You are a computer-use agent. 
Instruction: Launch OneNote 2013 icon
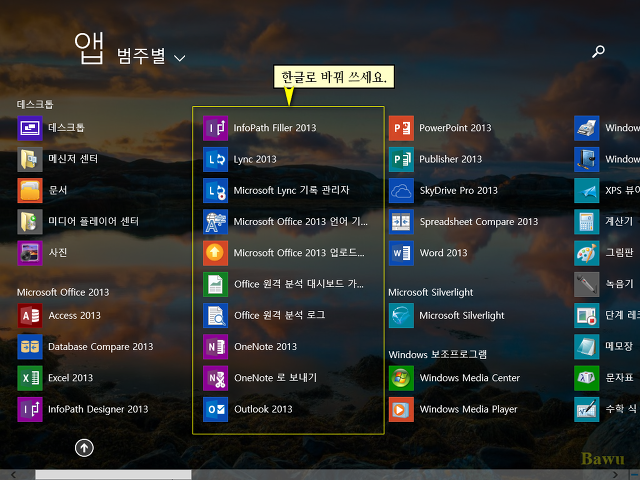click(x=216, y=347)
